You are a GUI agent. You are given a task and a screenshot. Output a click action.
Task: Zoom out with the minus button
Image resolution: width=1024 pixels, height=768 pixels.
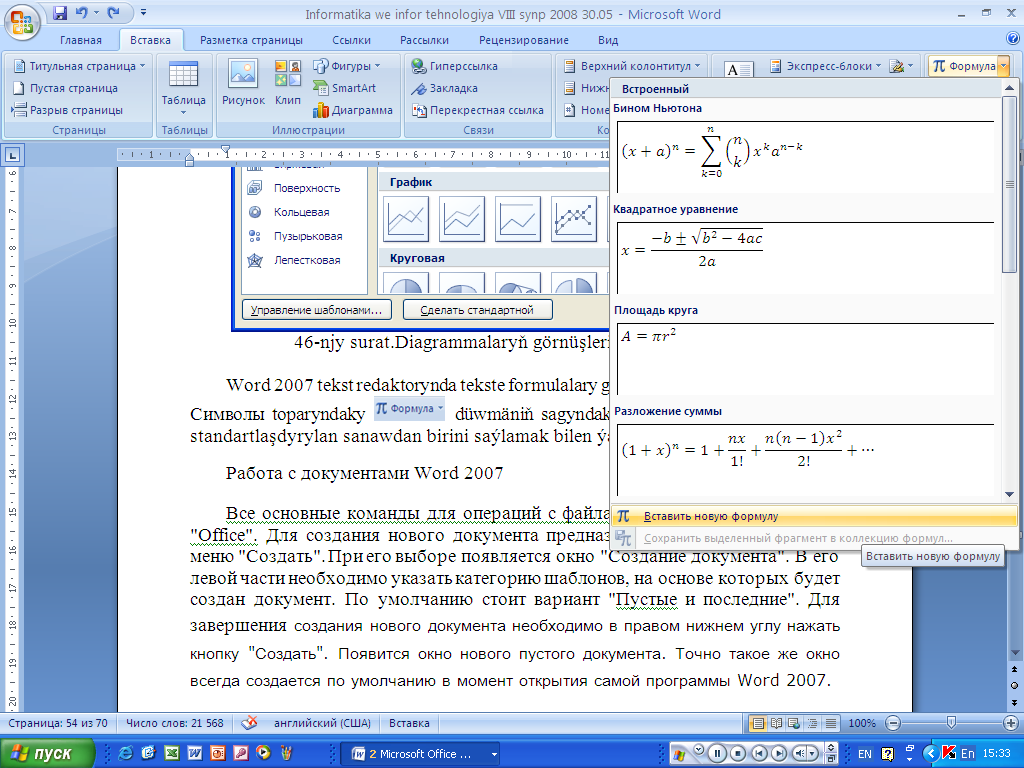(x=893, y=723)
